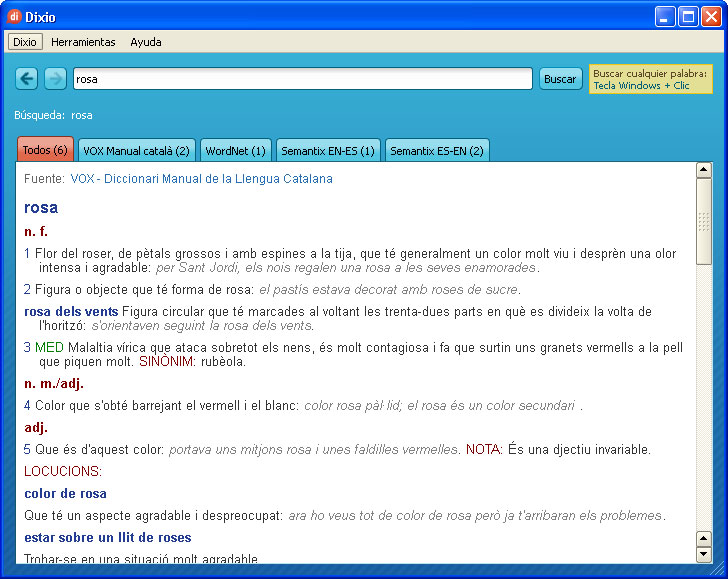728x579 pixels.
Task: Click the LOCUCIONS: heading
Action: 63,471
